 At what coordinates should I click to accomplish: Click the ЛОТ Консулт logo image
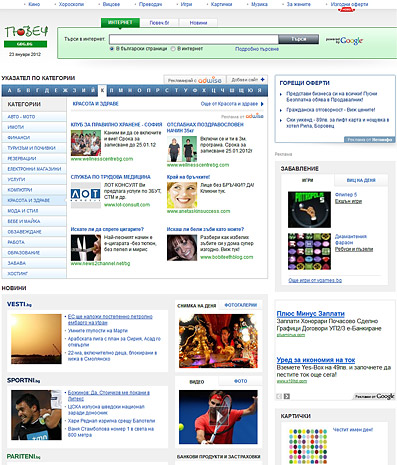pos(86,194)
